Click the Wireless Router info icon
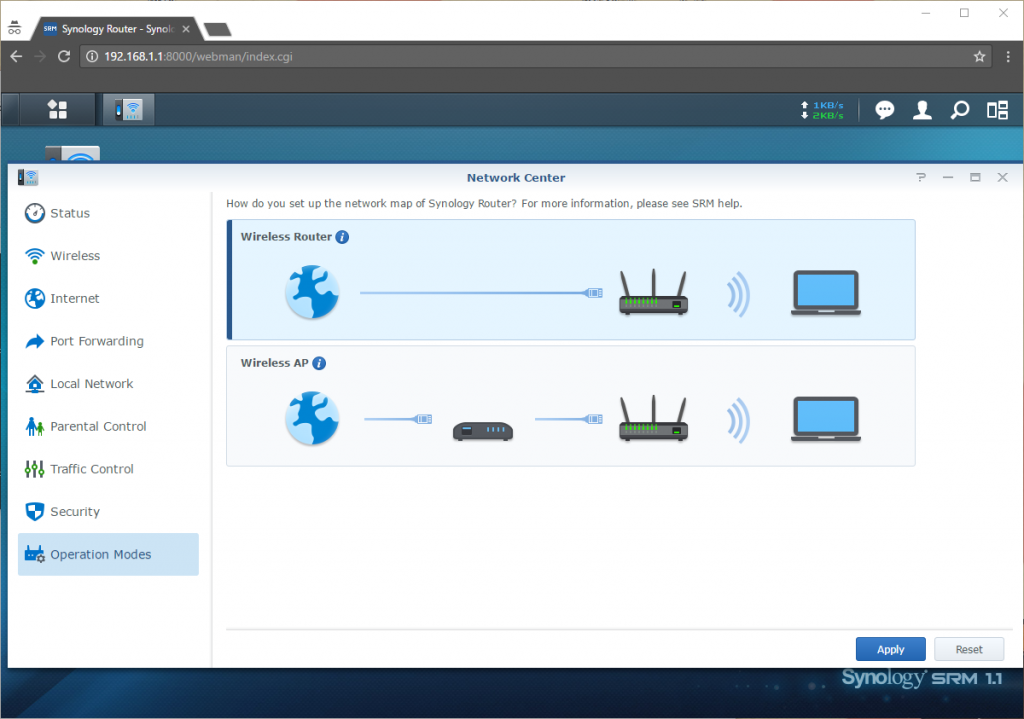This screenshot has width=1024, height=719. [x=342, y=237]
